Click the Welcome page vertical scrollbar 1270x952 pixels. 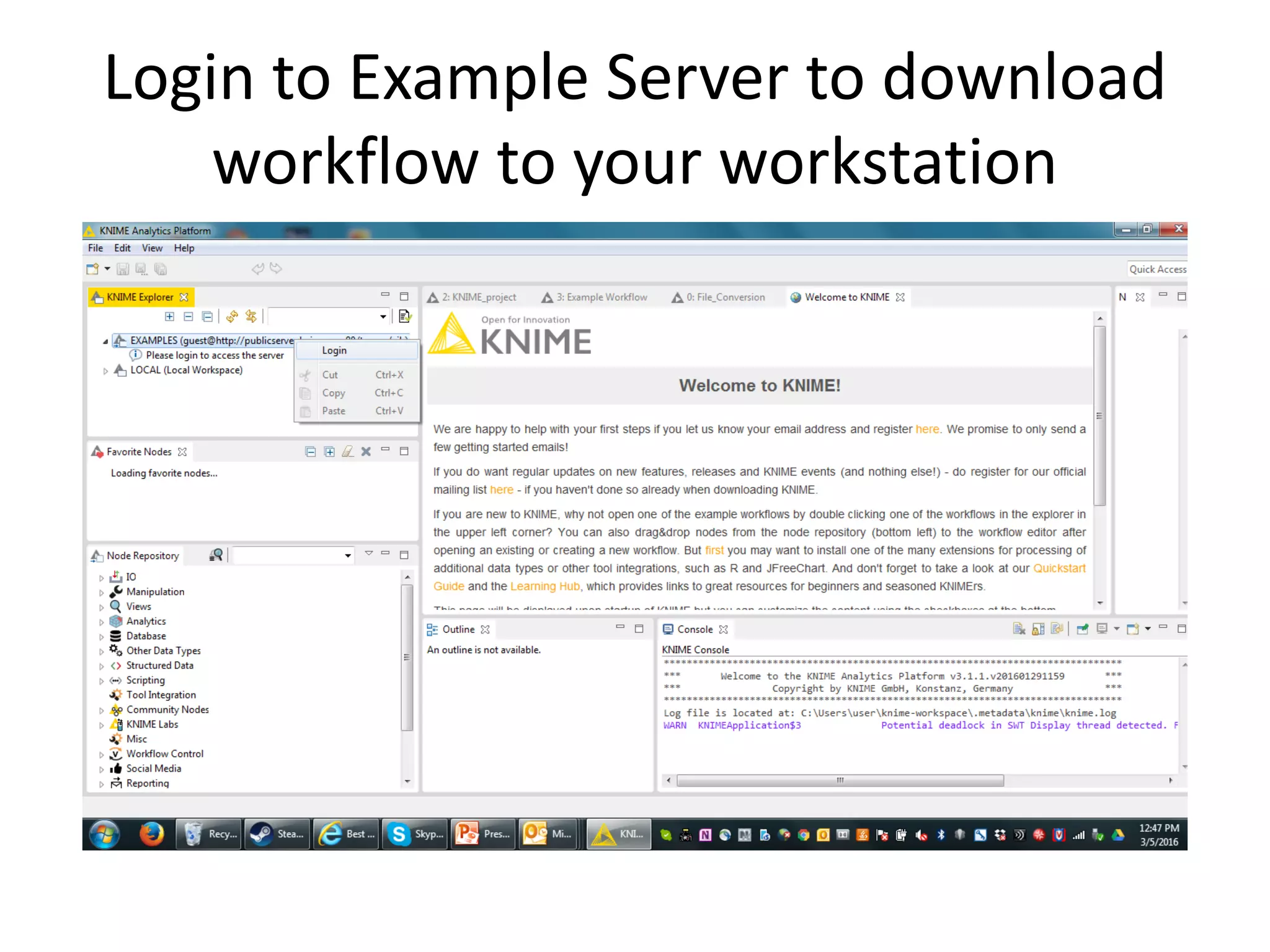coord(1099,415)
